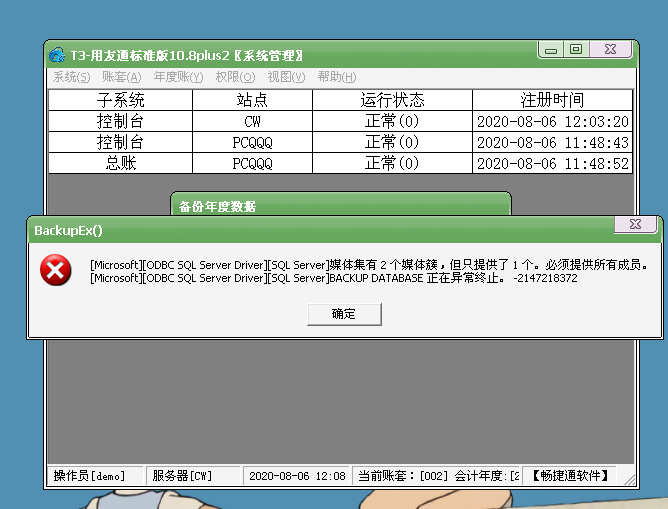Click the window resize grip at corner
Image resolution: width=668 pixels, height=509 pixels.
(629, 480)
